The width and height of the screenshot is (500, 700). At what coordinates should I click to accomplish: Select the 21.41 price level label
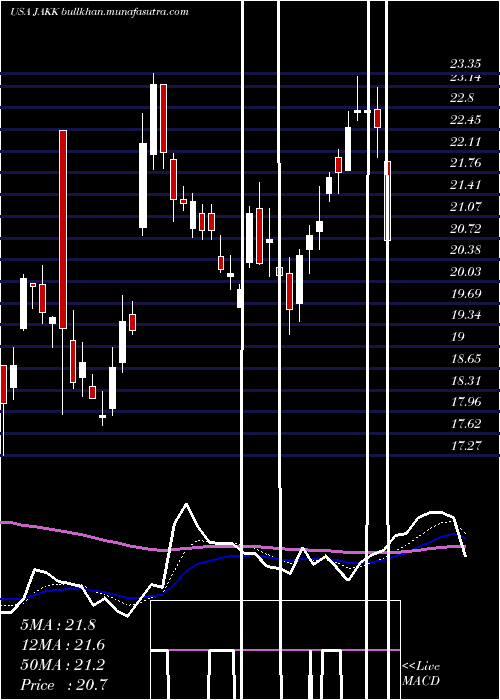coord(465,185)
